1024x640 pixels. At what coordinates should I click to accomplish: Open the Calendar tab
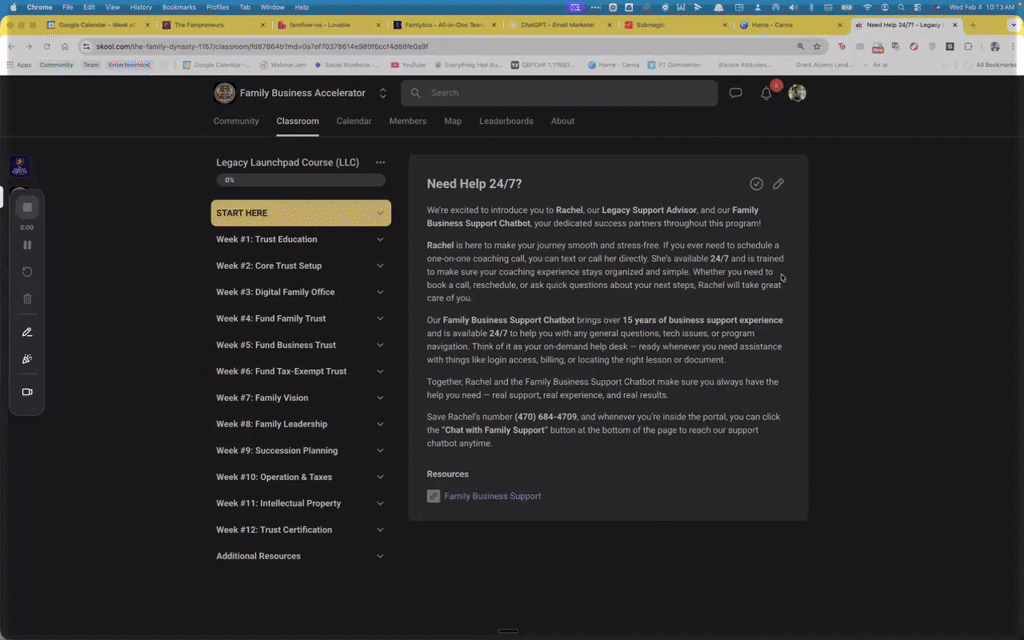tap(353, 121)
